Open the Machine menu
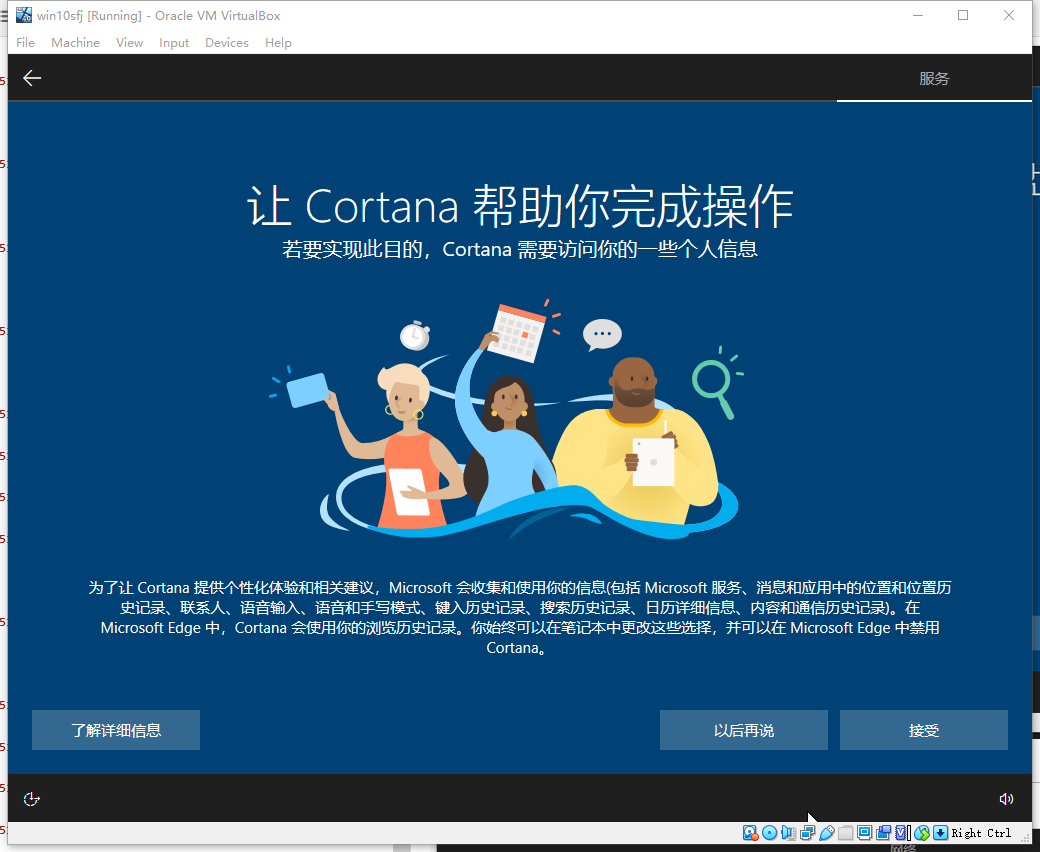Image resolution: width=1040 pixels, height=852 pixels. click(x=76, y=42)
